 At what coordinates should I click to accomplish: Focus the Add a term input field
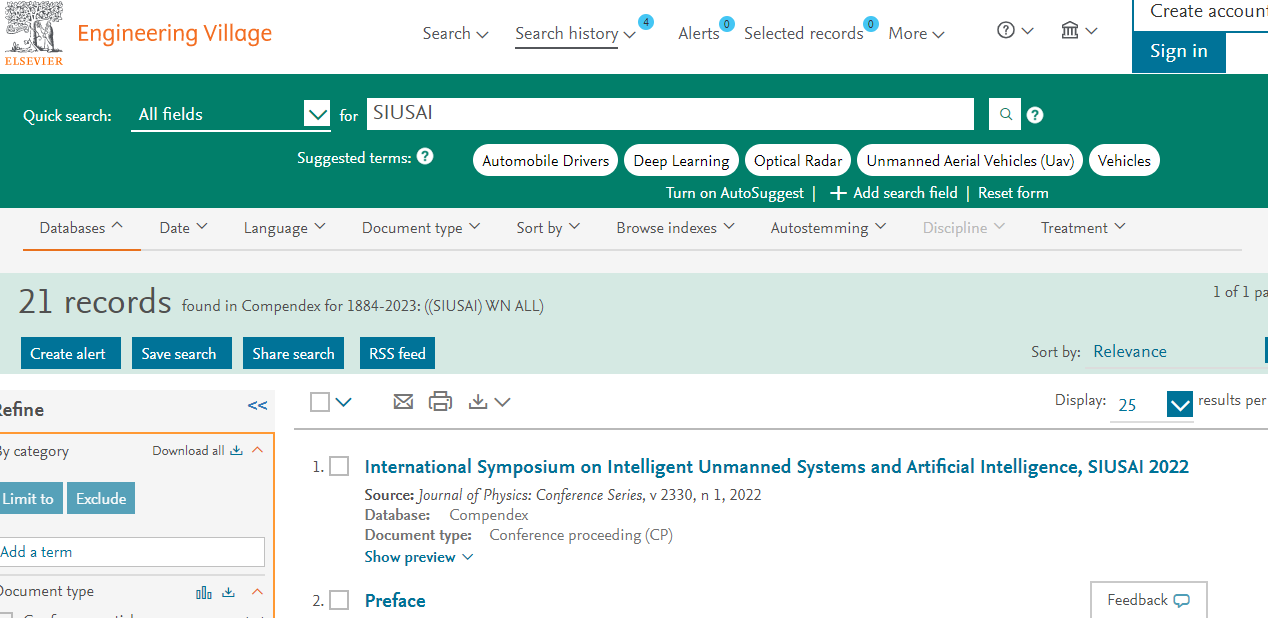[x=132, y=552]
